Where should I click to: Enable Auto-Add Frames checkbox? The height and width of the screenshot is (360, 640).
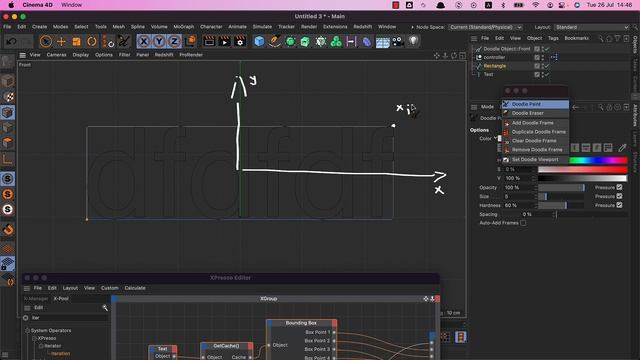[x=523, y=223]
